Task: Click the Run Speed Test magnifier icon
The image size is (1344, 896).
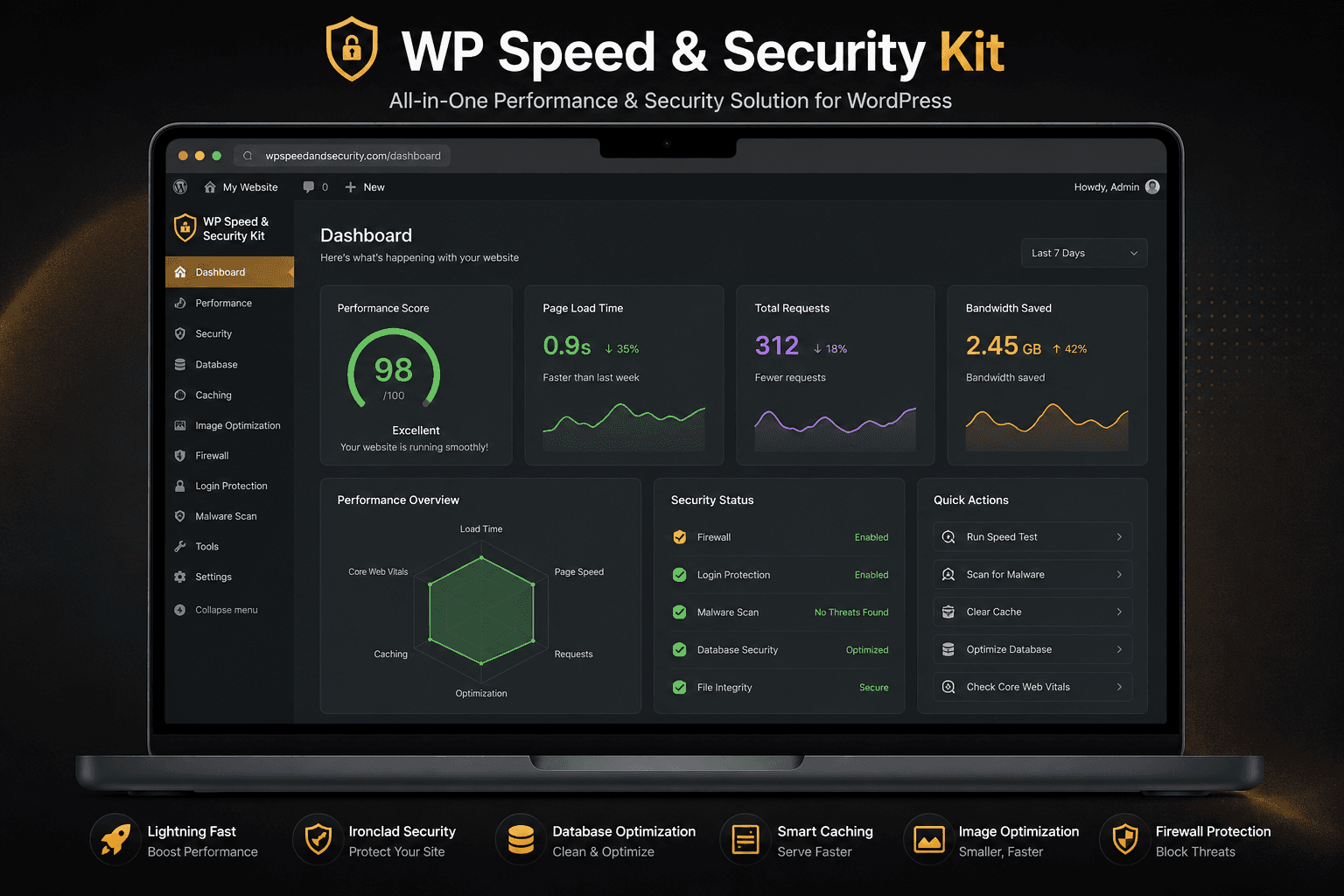Action: tap(948, 537)
